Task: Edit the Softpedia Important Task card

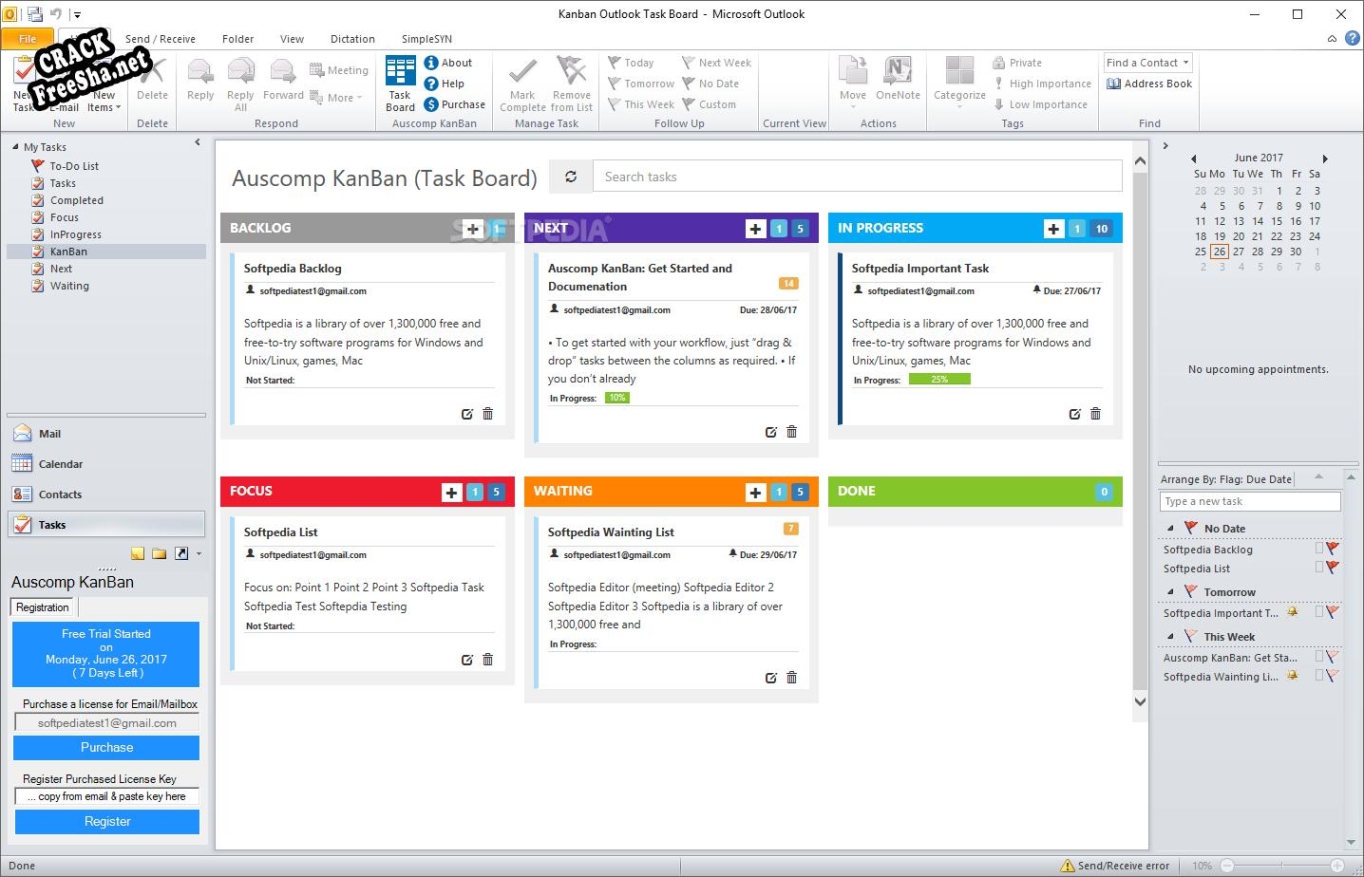Action: [1075, 414]
